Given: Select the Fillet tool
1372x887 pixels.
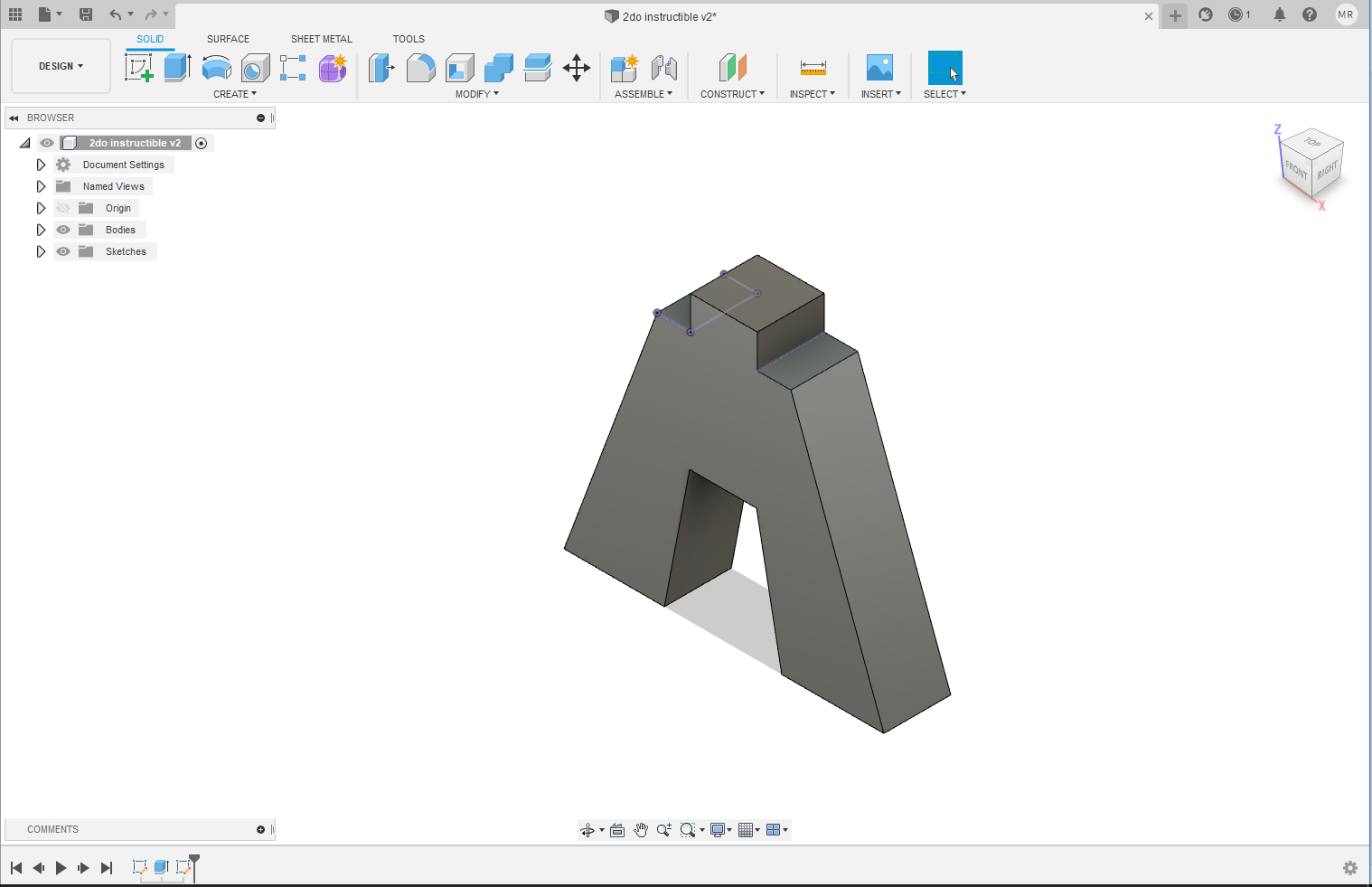Looking at the screenshot, I should click(x=420, y=68).
